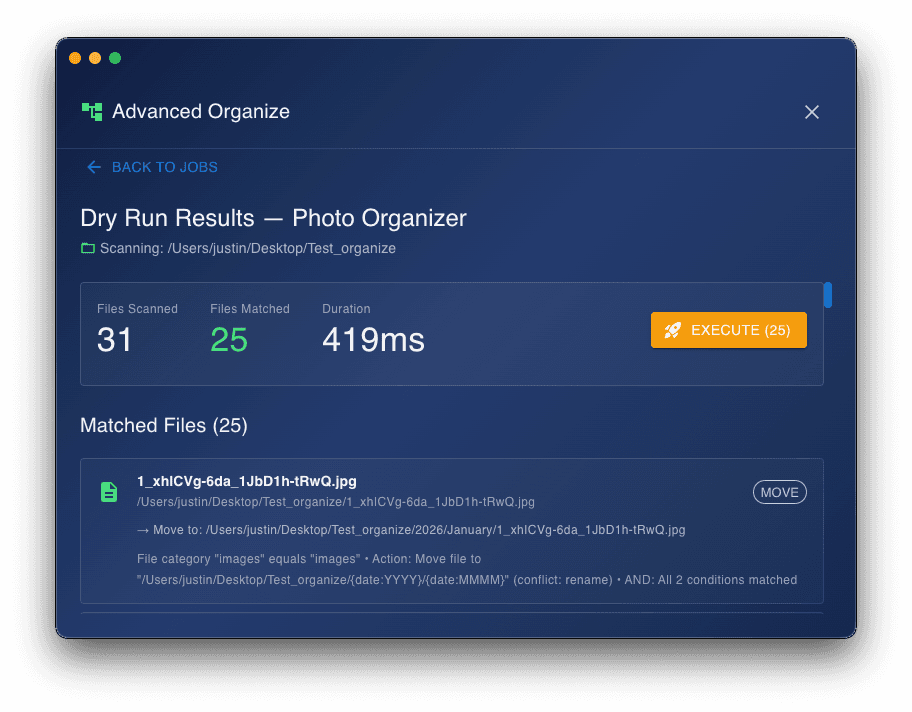Click the yellow minimize traffic light button

95,58
